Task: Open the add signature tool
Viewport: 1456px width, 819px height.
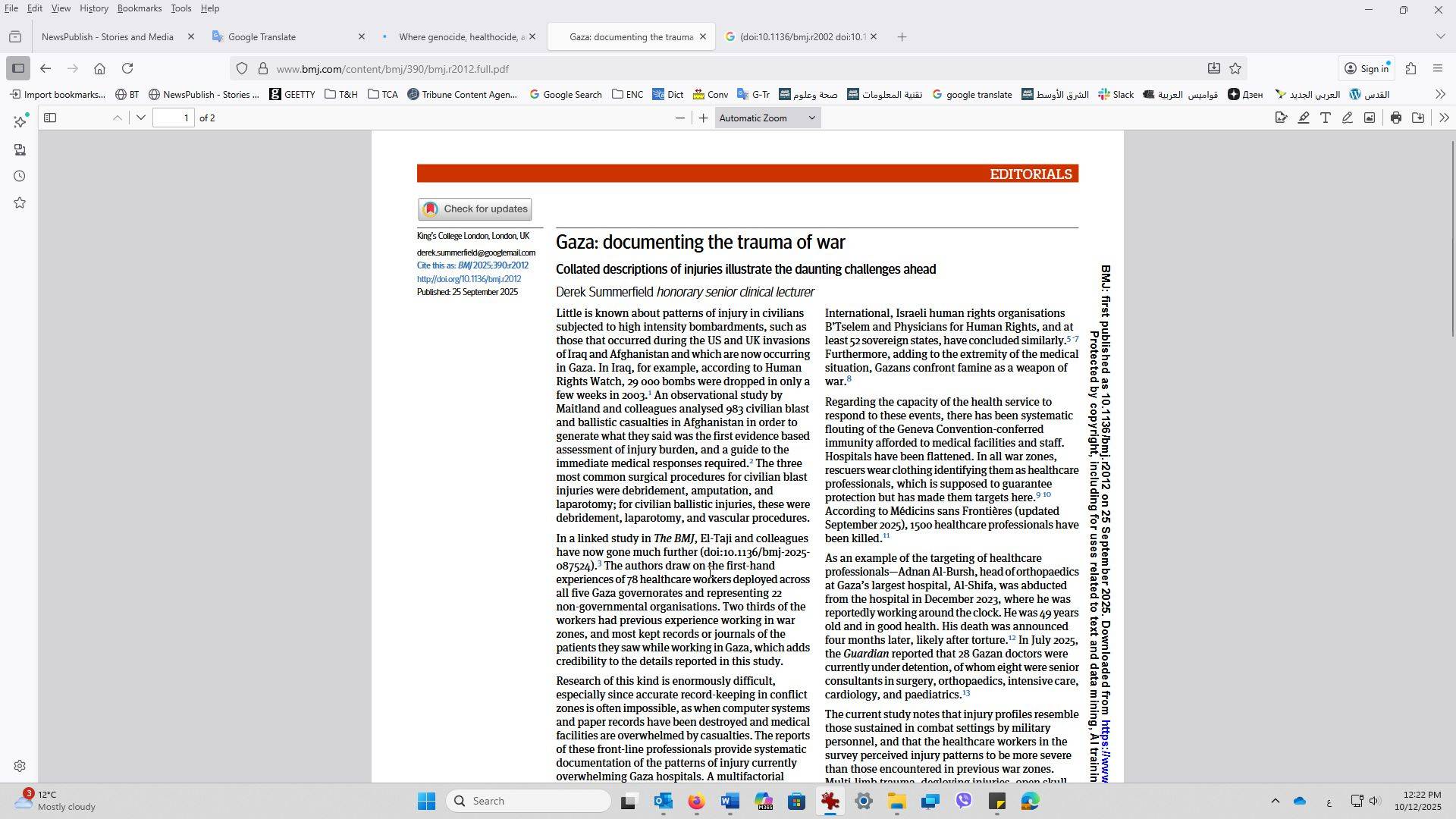Action: pyautogui.click(x=1282, y=118)
